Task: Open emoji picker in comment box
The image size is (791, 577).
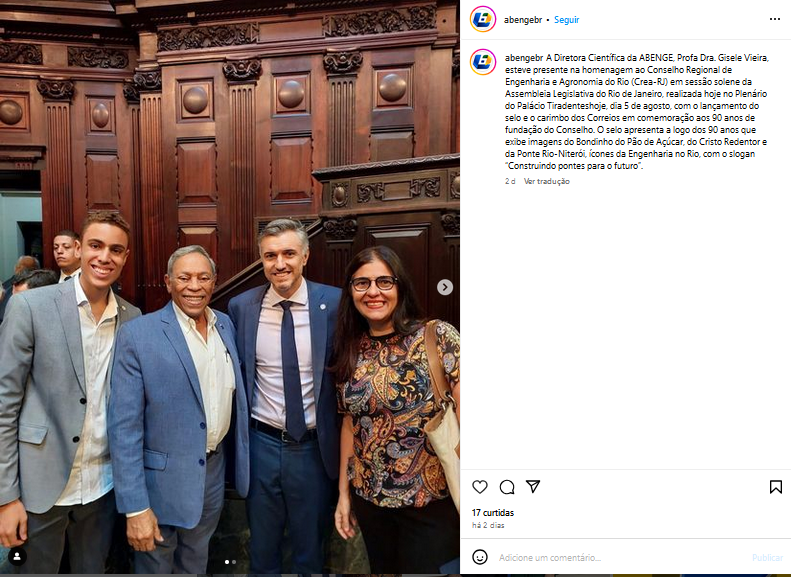Action: coord(480,557)
